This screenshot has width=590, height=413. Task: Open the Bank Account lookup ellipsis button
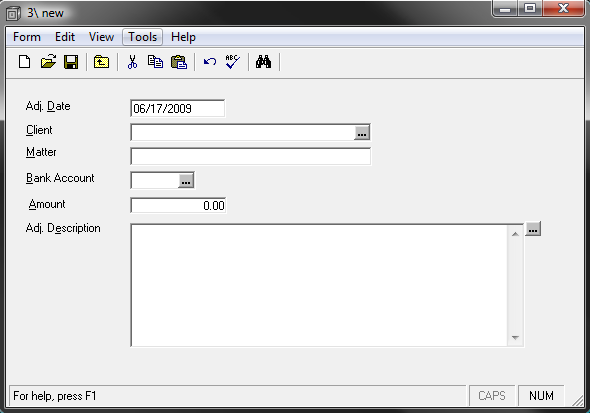186,181
